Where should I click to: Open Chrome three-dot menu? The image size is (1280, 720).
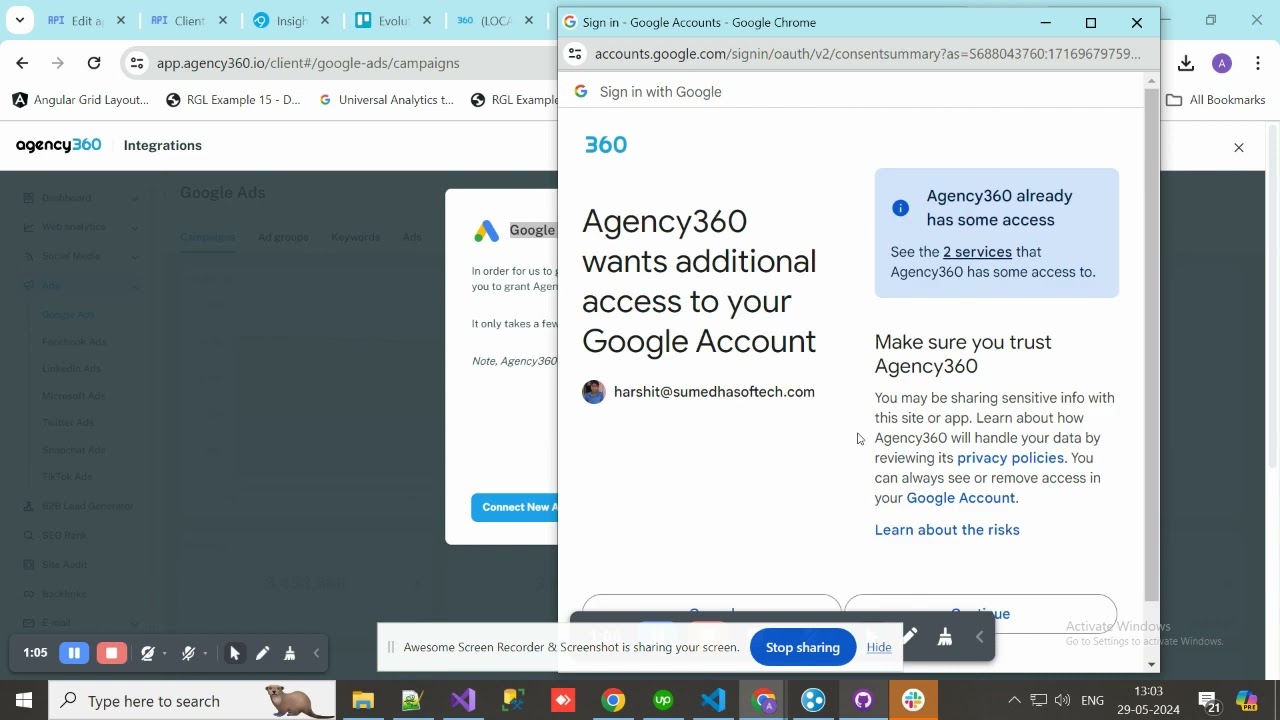[1258, 63]
